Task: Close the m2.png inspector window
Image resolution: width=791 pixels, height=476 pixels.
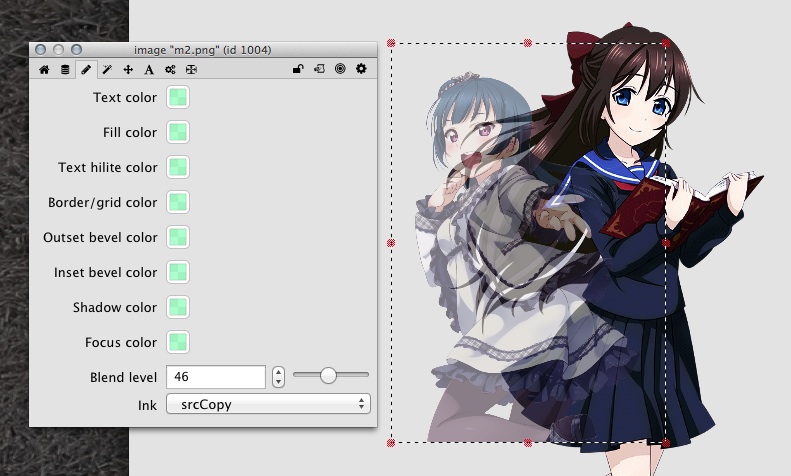Action: click(40, 49)
